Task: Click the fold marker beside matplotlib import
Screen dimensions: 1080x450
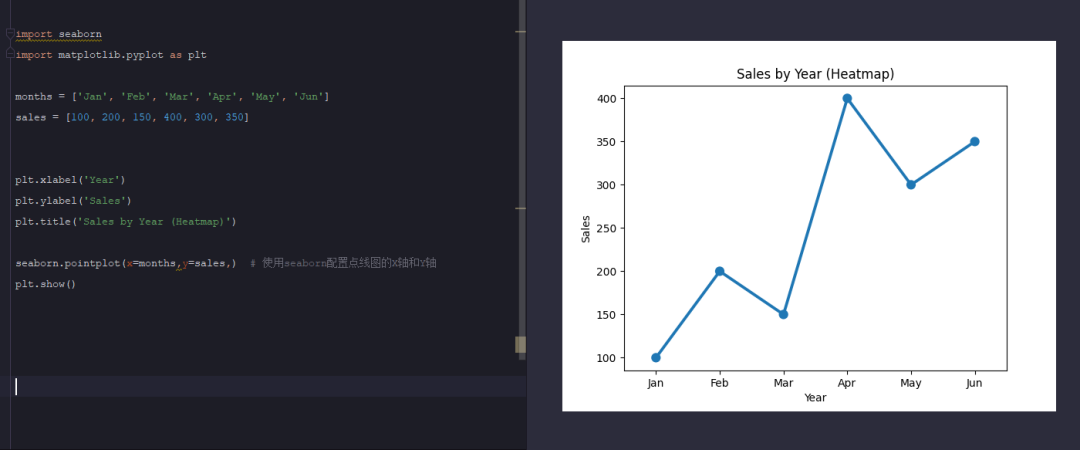Action: pyautogui.click(x=9, y=54)
